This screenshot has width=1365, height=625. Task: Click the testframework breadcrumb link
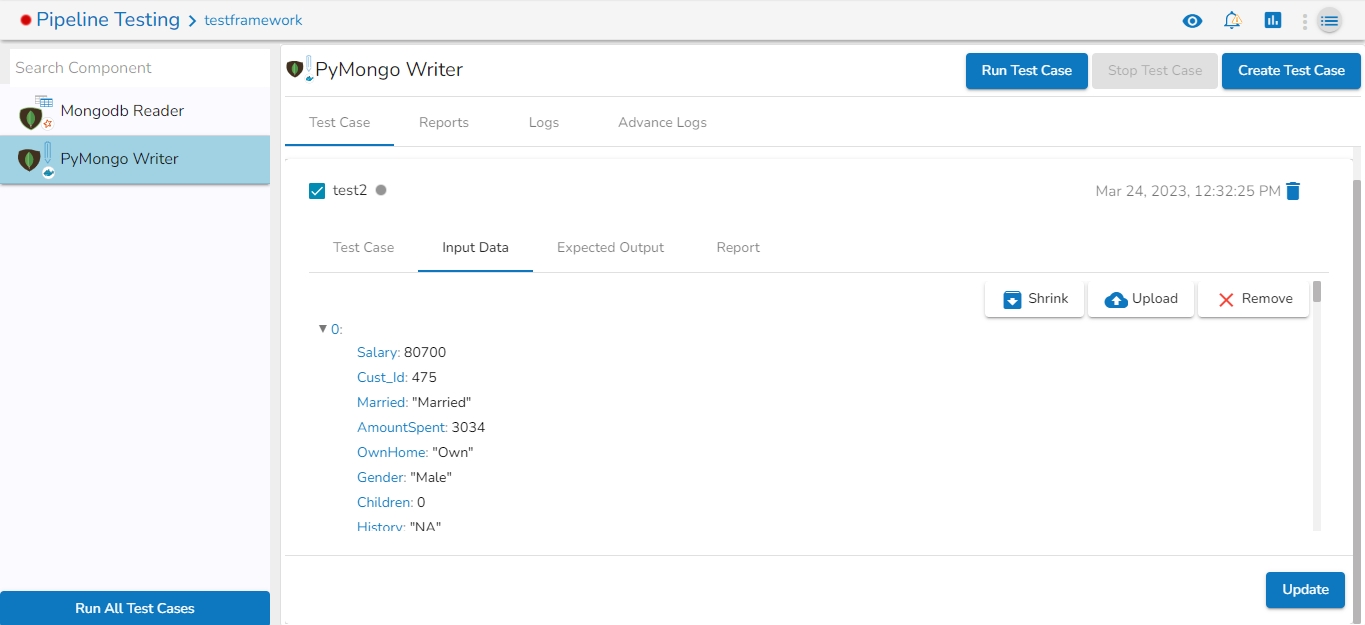pos(253,20)
